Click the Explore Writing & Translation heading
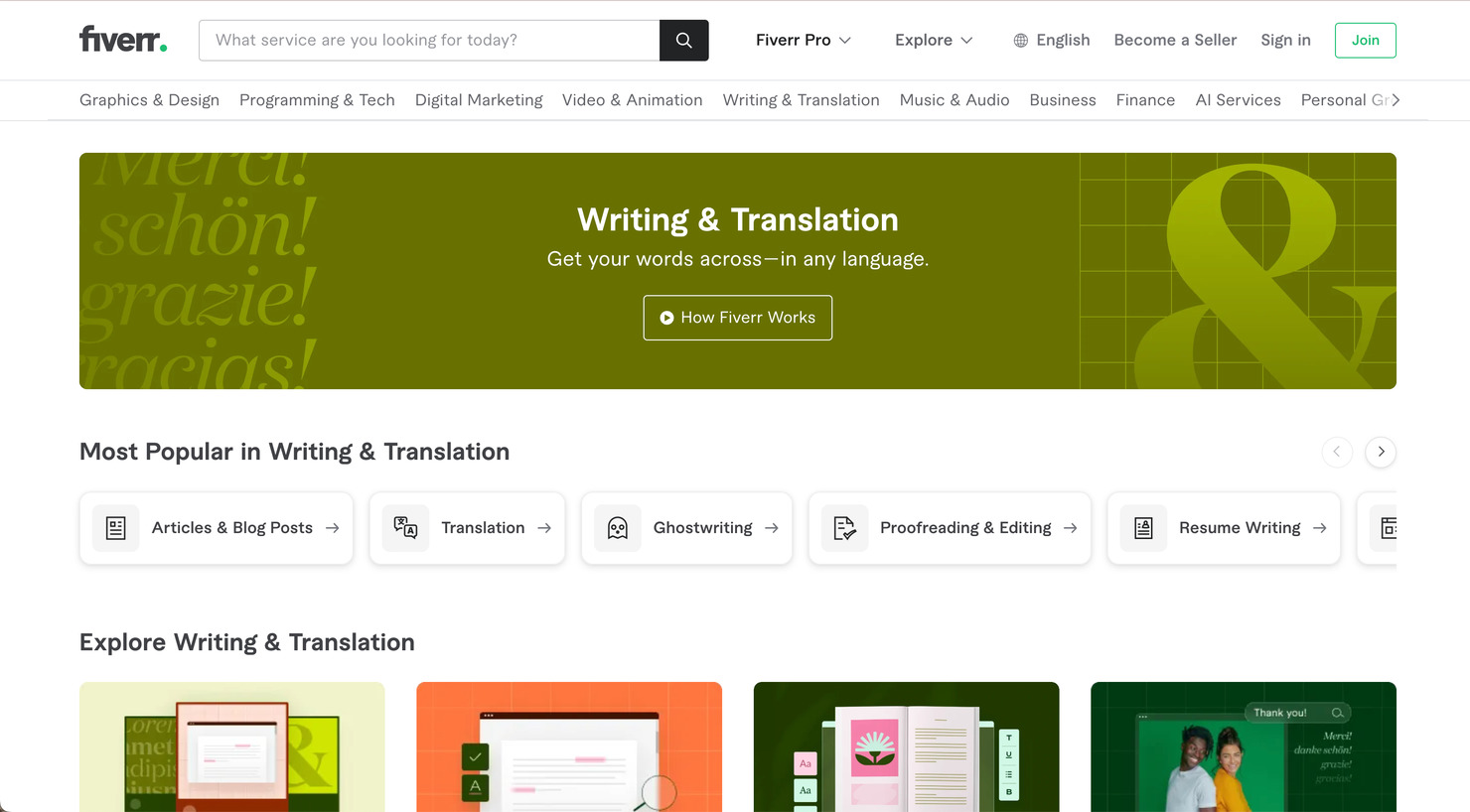 pyautogui.click(x=247, y=642)
